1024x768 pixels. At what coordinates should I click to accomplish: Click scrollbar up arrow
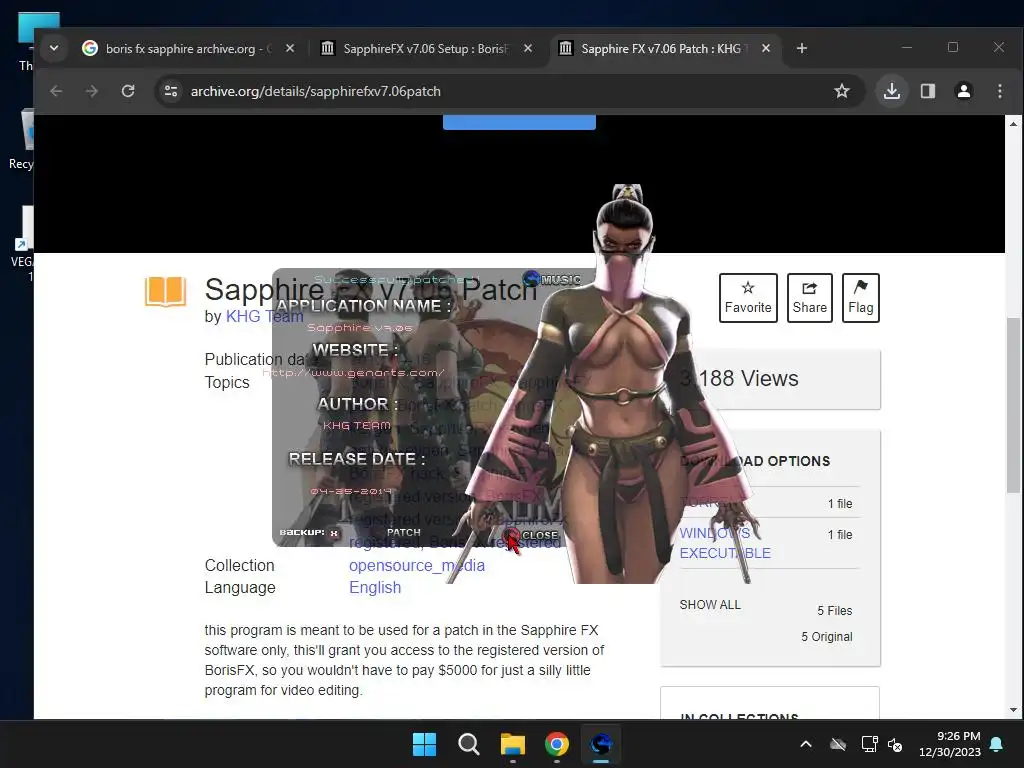pos(1013,123)
